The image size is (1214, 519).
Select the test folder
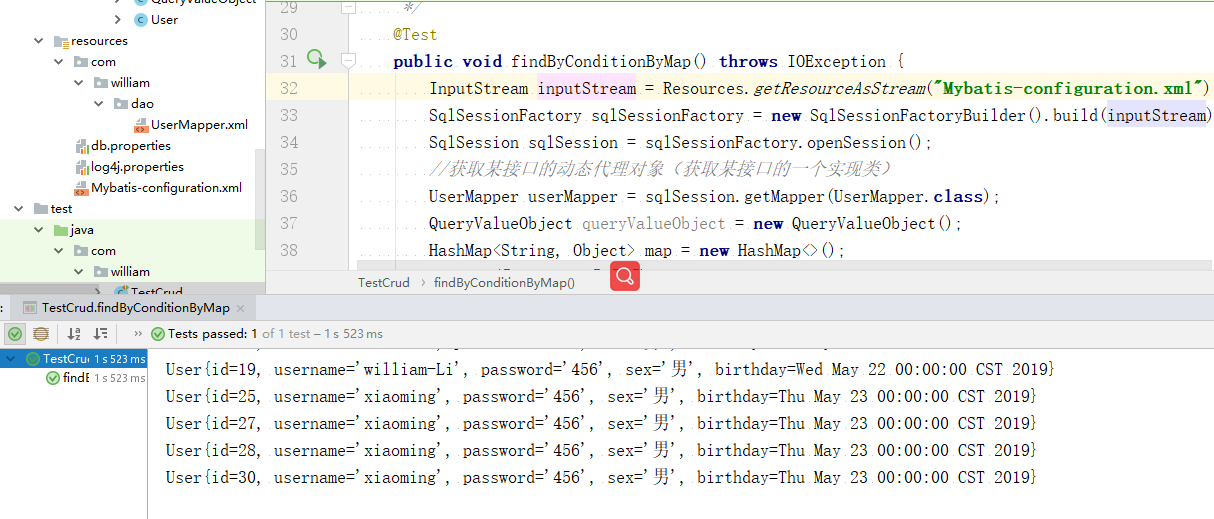[x=61, y=209]
